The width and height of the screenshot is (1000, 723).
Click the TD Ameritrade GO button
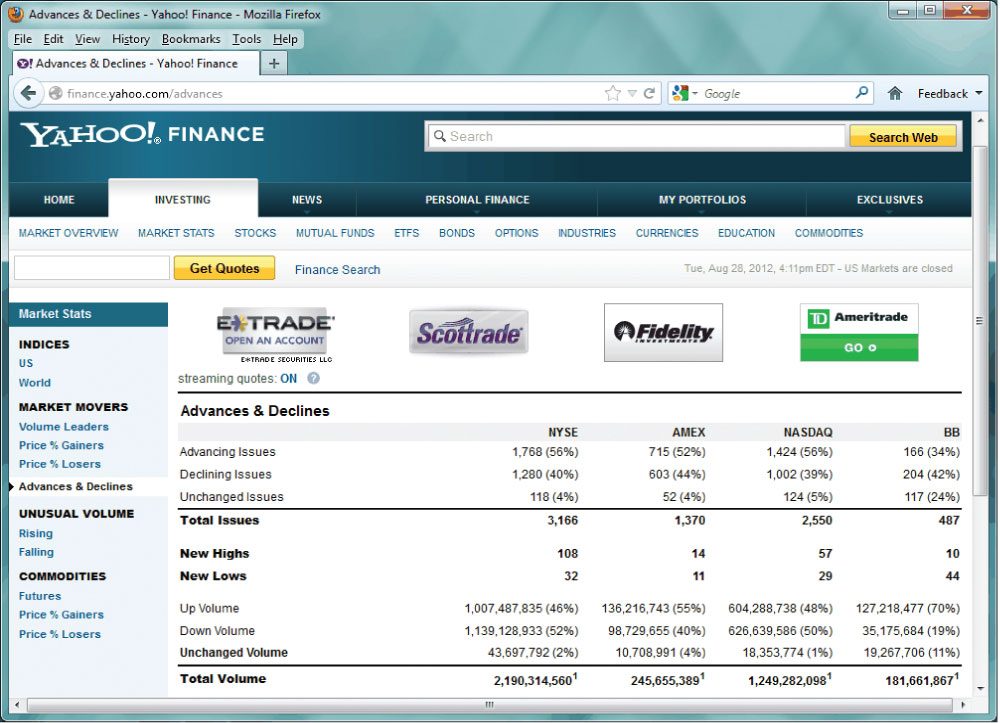(x=859, y=347)
